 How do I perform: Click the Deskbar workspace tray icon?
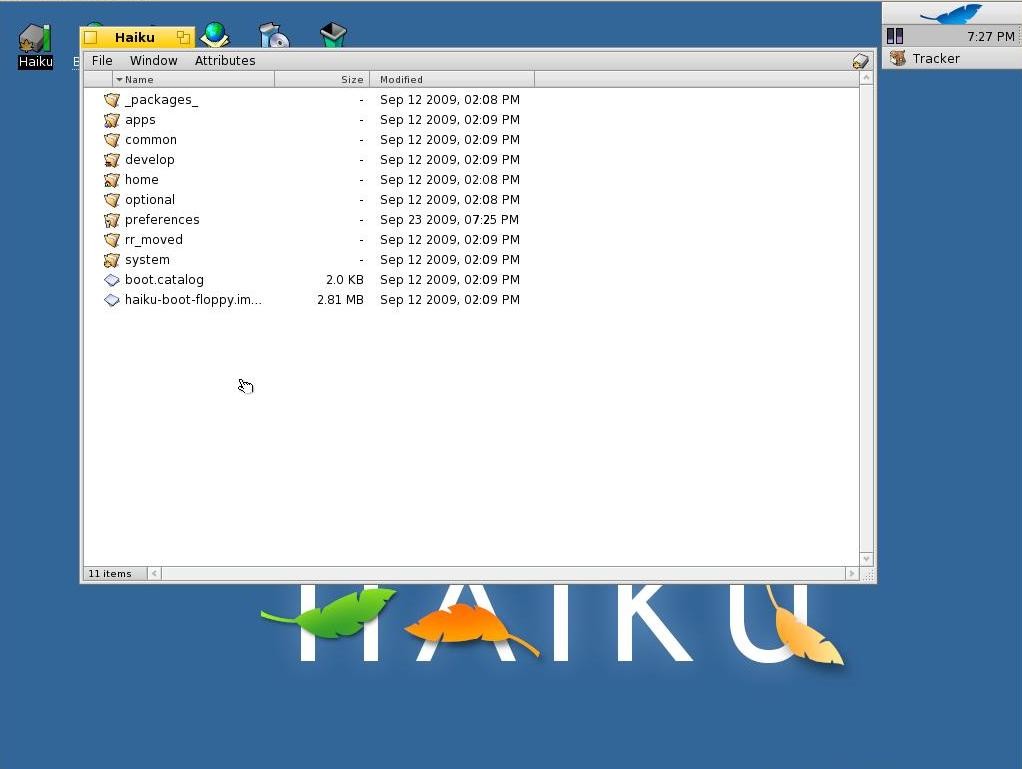895,36
